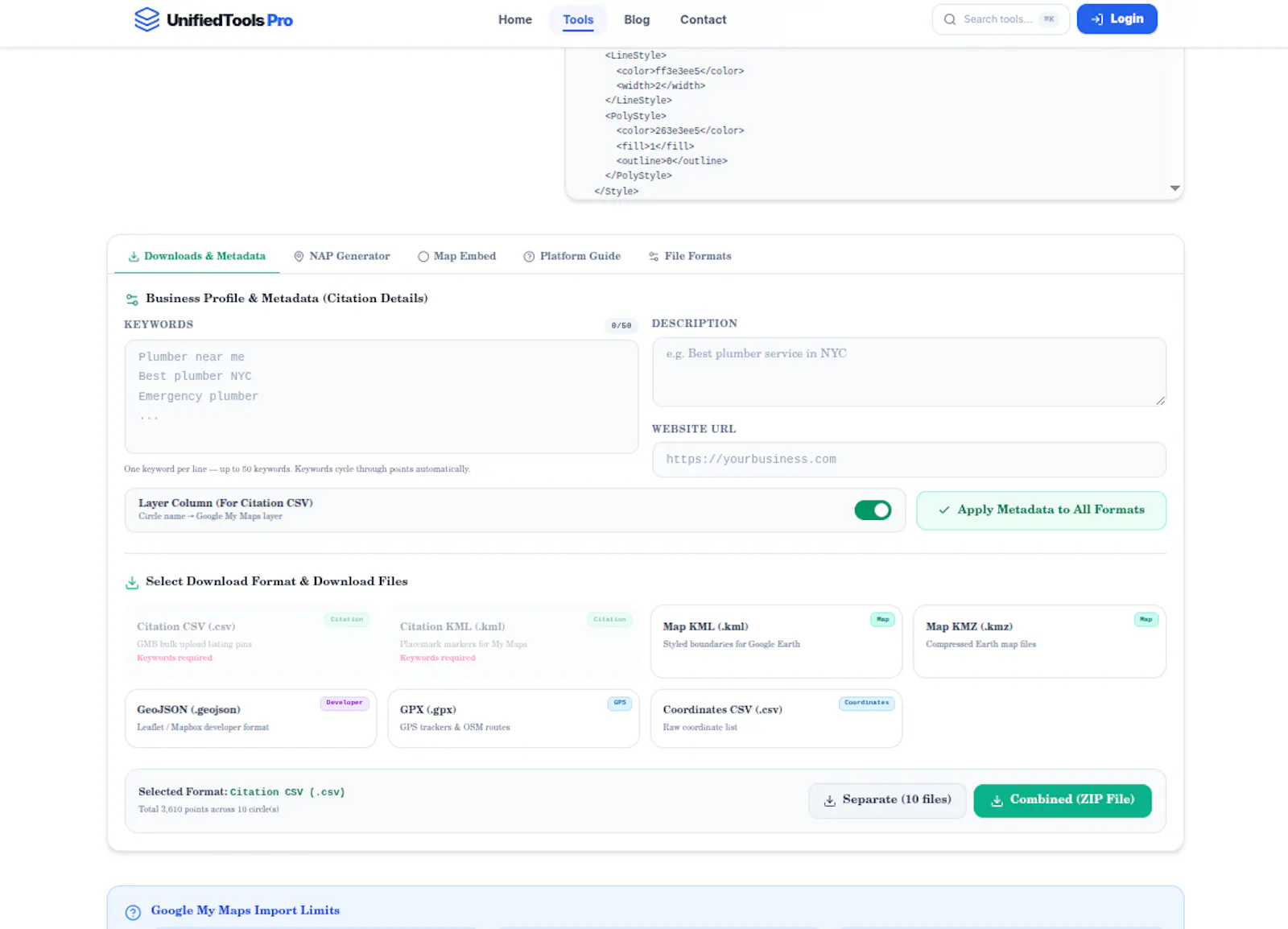Click into the Keywords textarea
The width and height of the screenshot is (1288, 929).
[382, 397]
